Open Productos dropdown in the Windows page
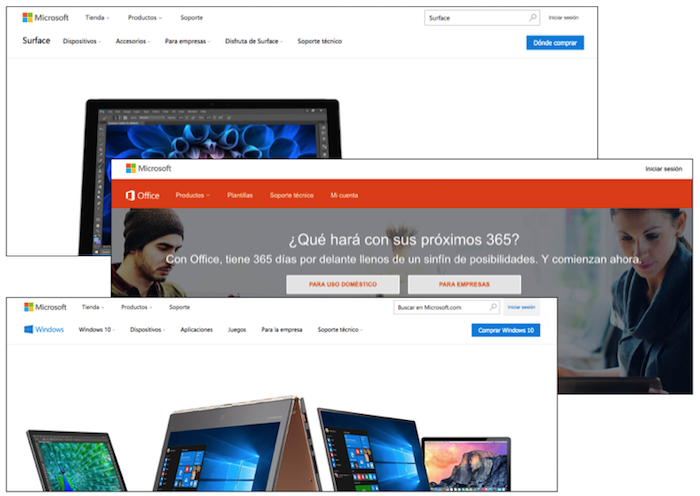This screenshot has height=496, width=700. coord(137,307)
